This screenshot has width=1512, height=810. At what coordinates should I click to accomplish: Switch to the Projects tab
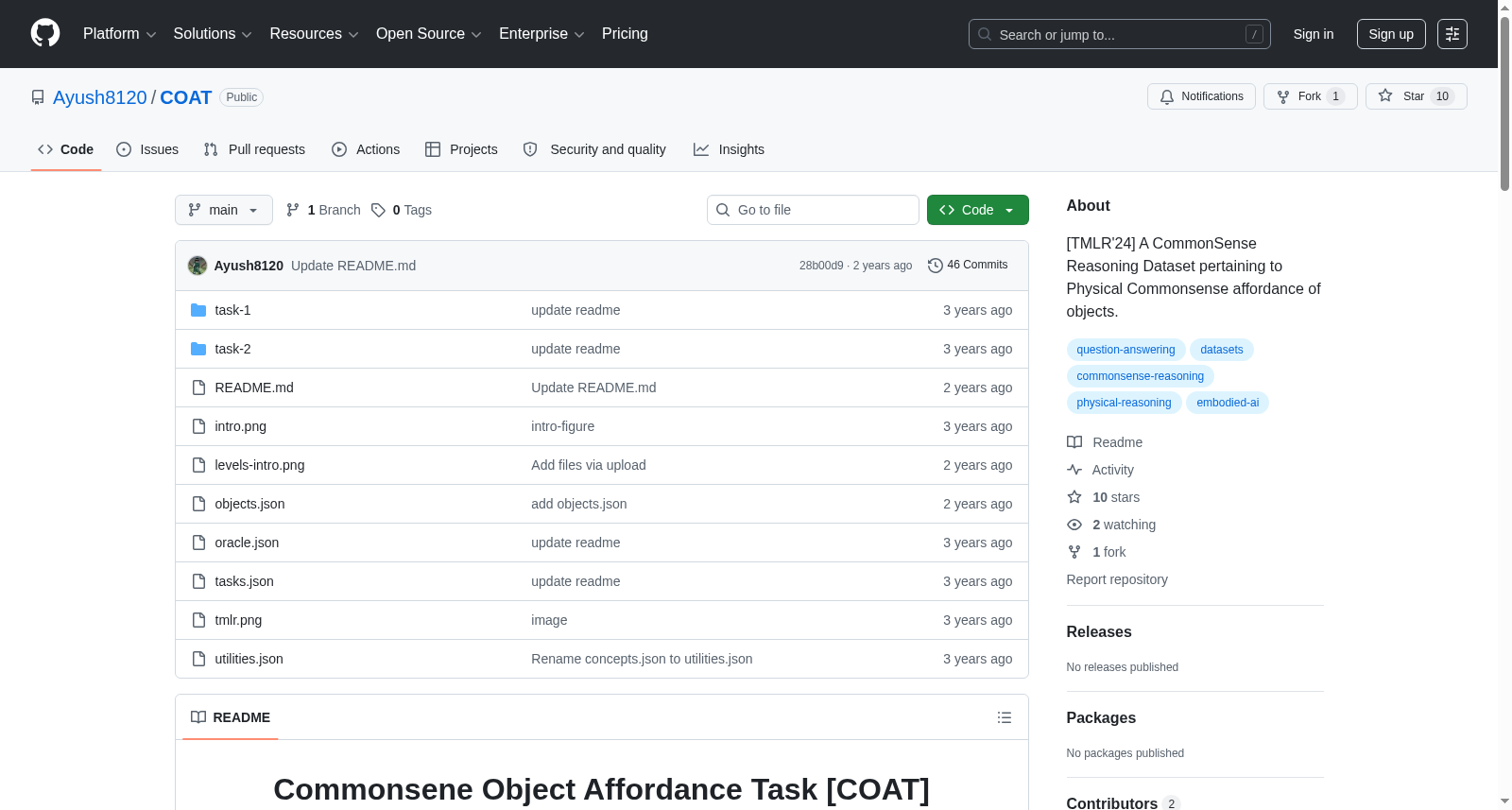coord(461,149)
